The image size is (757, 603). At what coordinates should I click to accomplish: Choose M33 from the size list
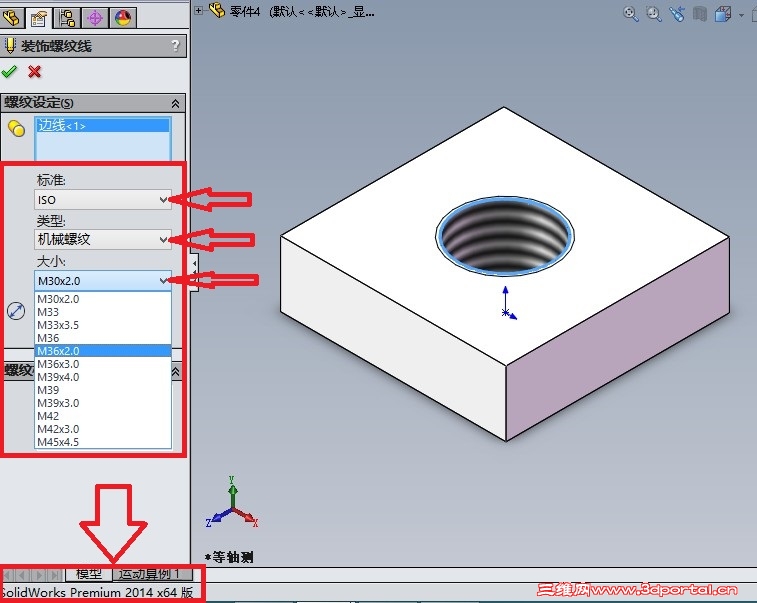tap(103, 312)
